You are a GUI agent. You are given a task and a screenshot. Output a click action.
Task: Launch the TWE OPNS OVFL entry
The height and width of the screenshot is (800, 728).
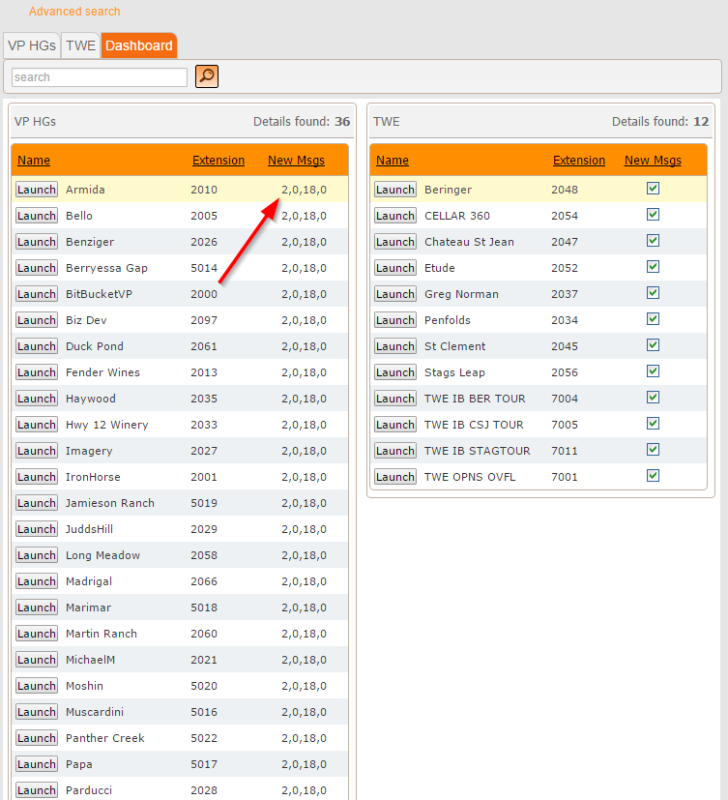pyautogui.click(x=395, y=477)
